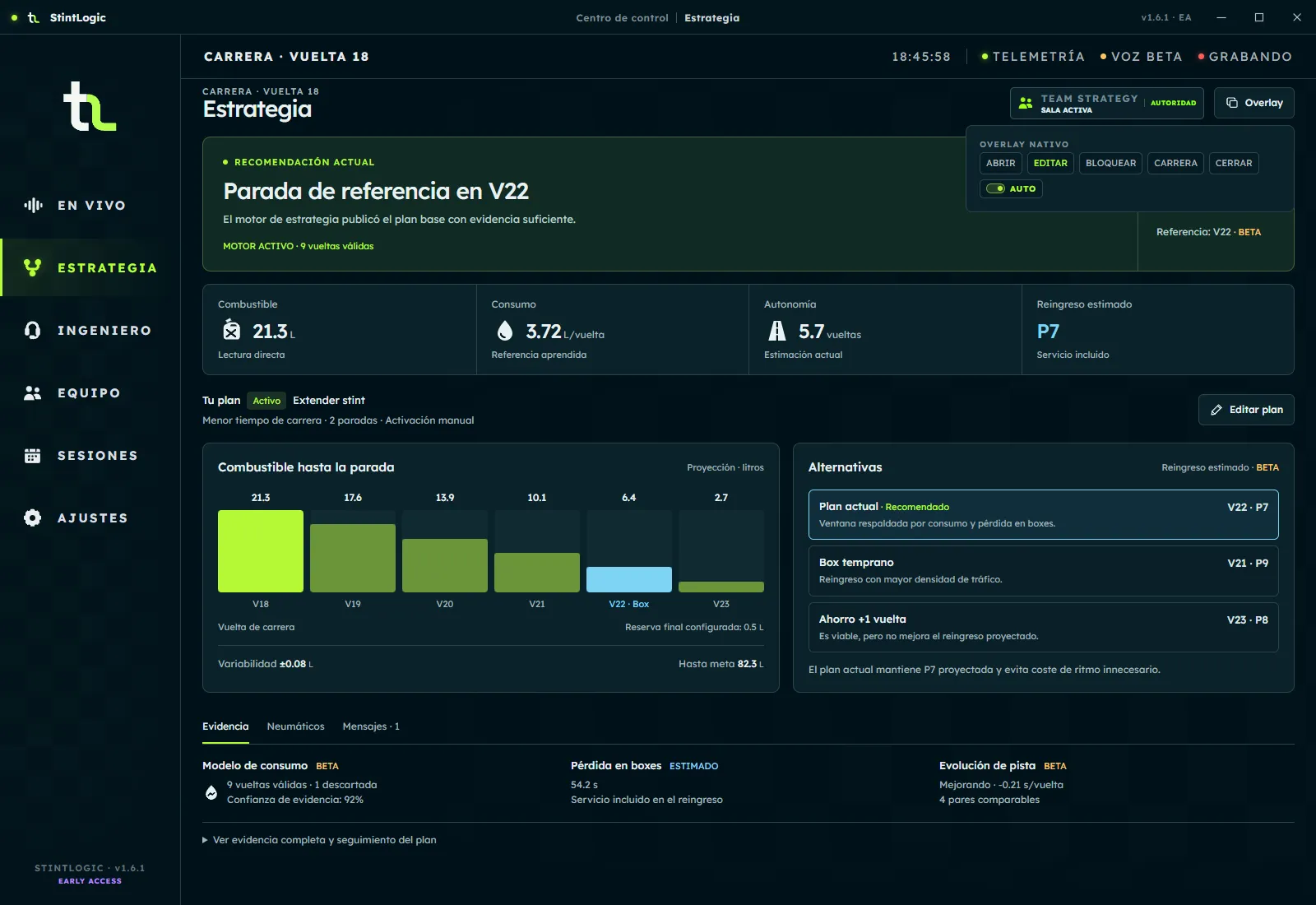This screenshot has width=1316, height=905.
Task: Click the V22 Box blue fuel bar
Action: pyautogui.click(x=629, y=579)
